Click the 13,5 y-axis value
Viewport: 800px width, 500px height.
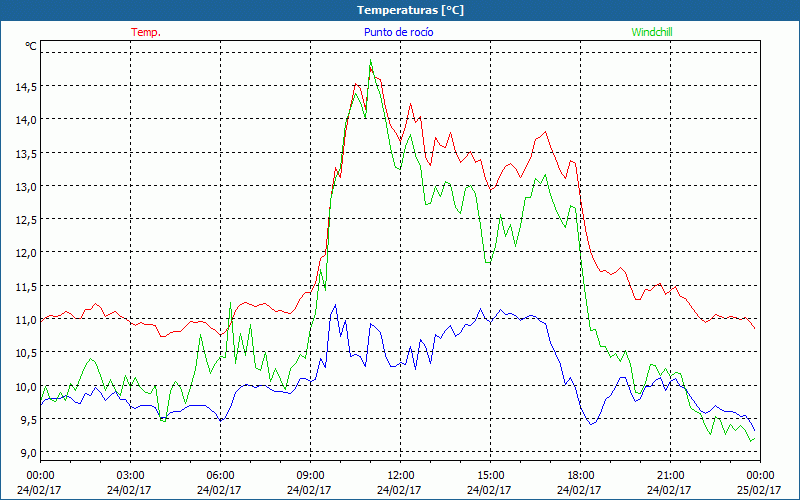click(26, 154)
